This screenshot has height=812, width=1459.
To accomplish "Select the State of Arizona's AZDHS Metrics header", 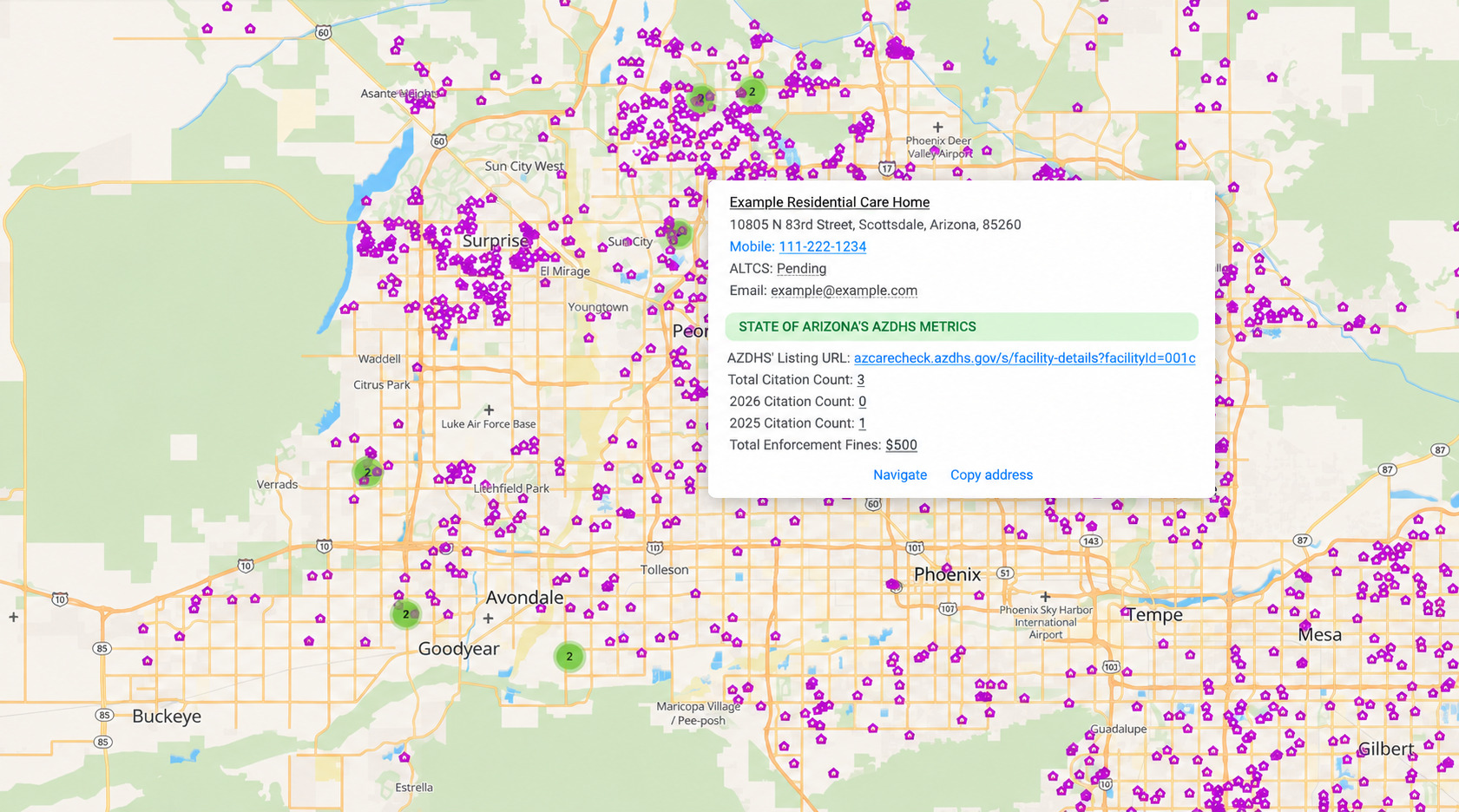I will pyautogui.click(x=962, y=327).
